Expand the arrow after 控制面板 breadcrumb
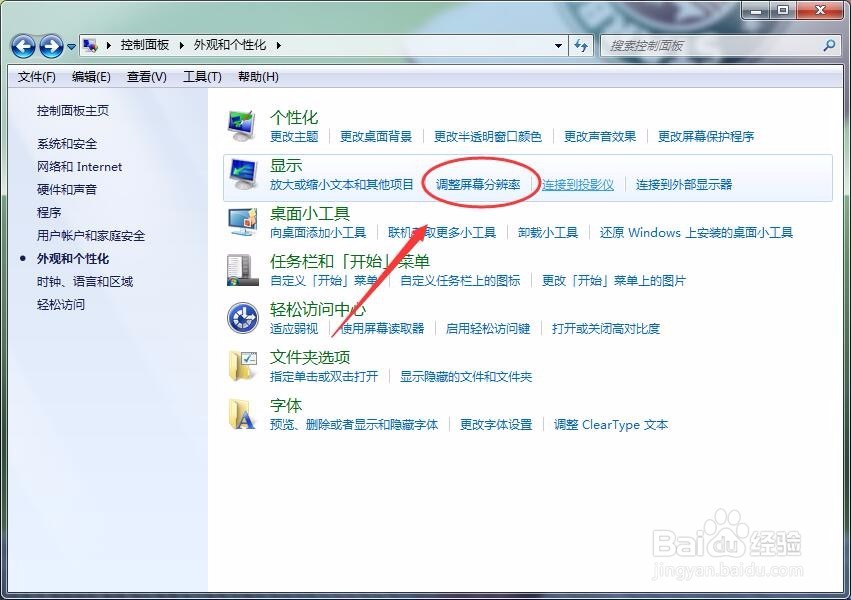 coord(182,45)
